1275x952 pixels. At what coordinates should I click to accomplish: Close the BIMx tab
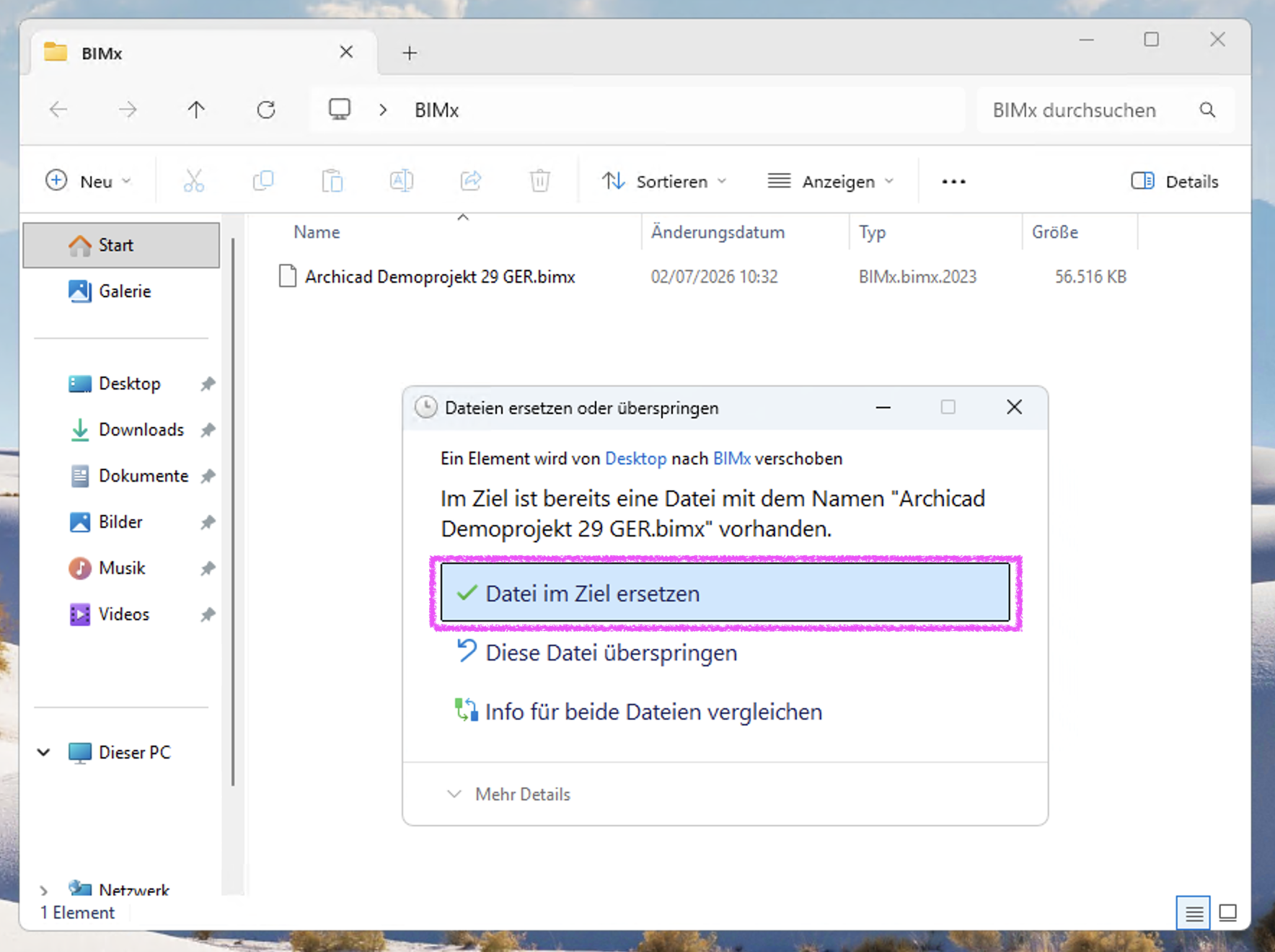(346, 52)
